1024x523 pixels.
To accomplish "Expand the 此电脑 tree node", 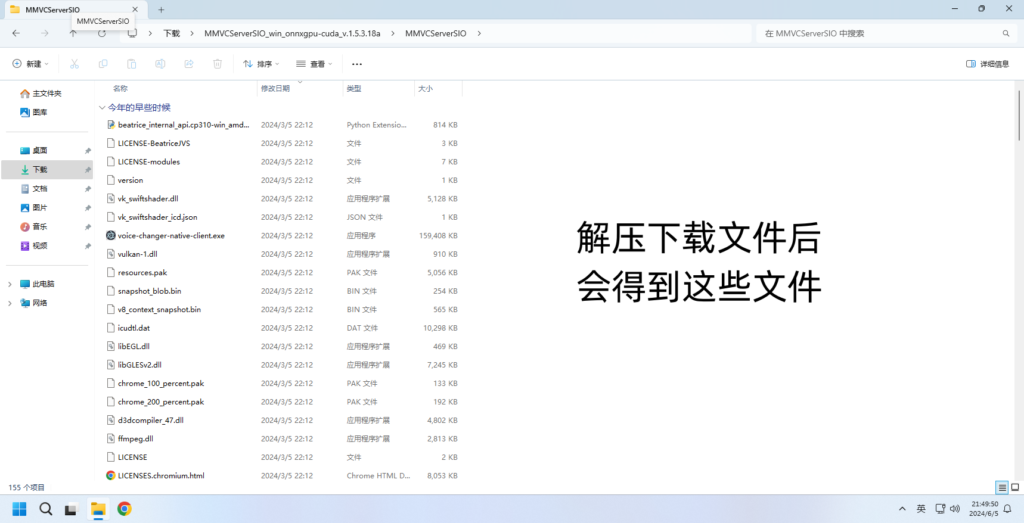I will pyautogui.click(x=10, y=284).
